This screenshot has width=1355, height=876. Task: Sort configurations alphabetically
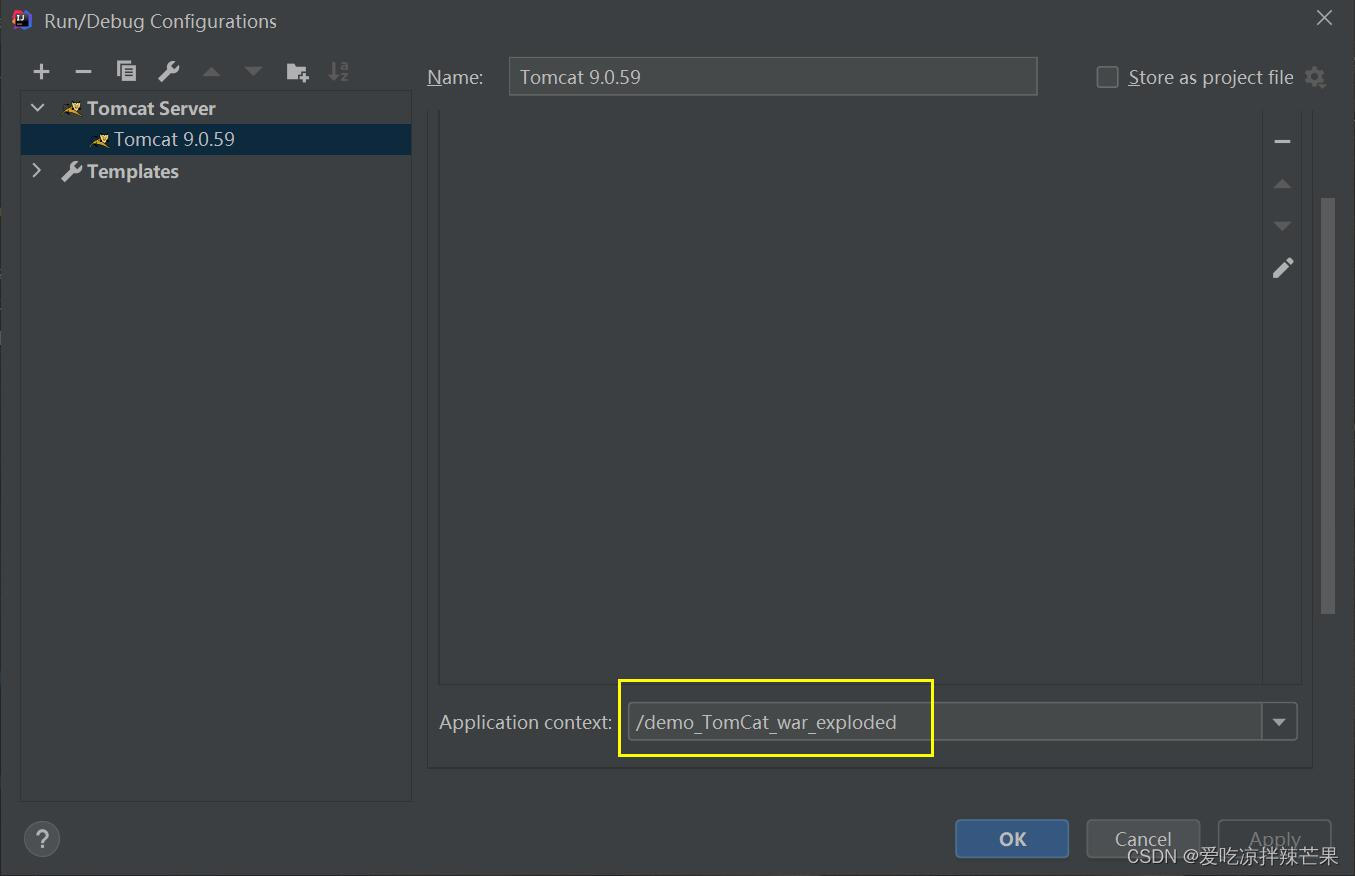(x=339, y=71)
